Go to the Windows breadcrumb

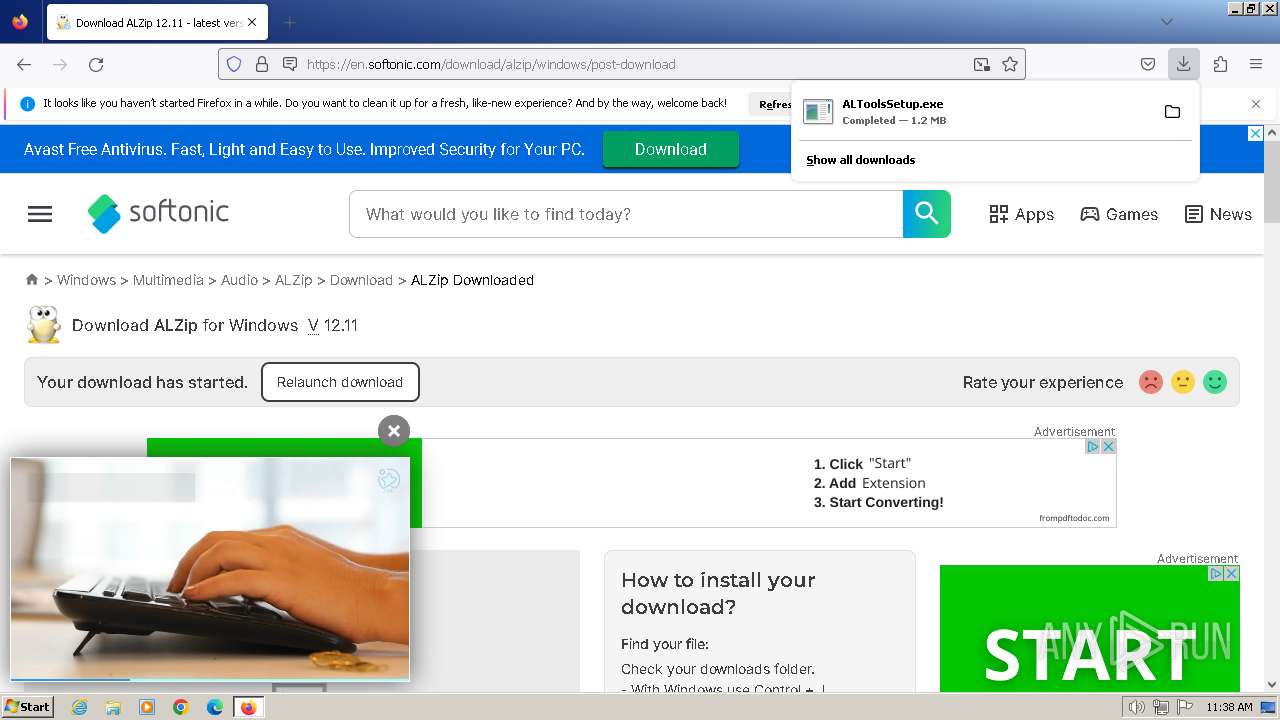pyautogui.click(x=86, y=280)
